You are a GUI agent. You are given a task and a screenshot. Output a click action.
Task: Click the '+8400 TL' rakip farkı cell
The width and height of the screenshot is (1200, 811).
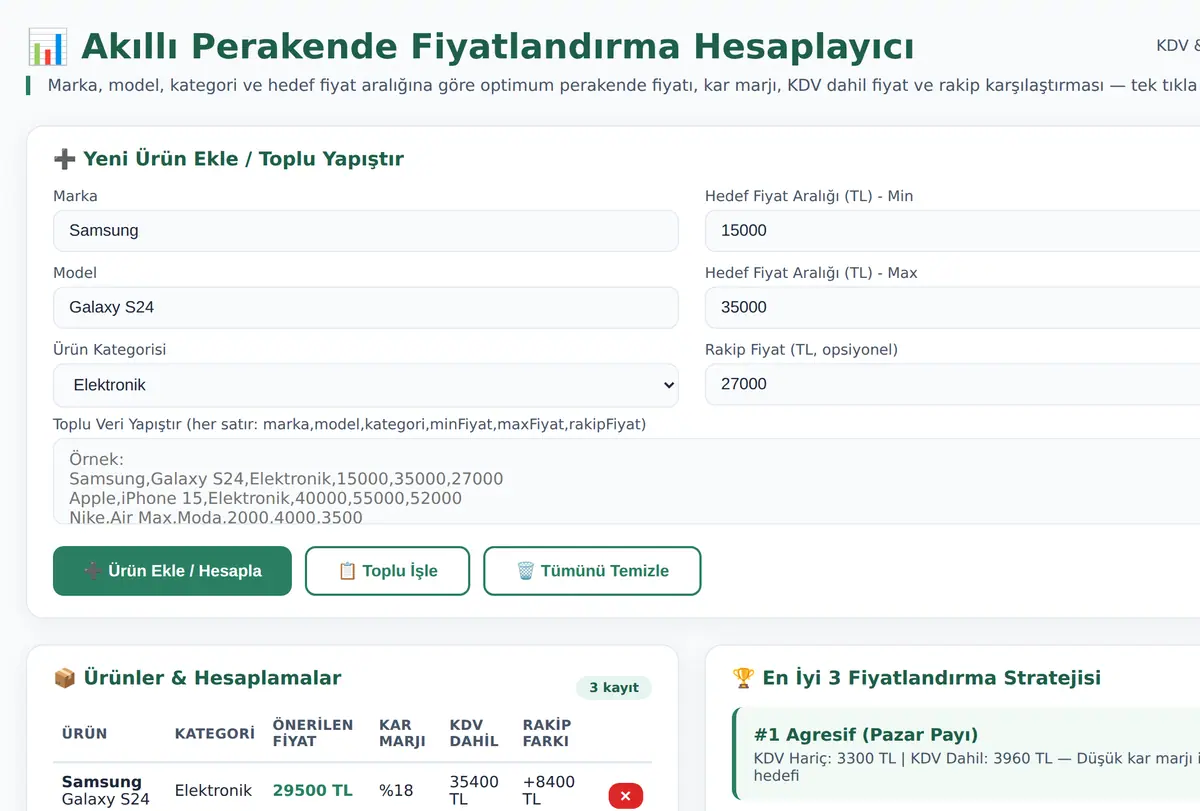(x=548, y=790)
